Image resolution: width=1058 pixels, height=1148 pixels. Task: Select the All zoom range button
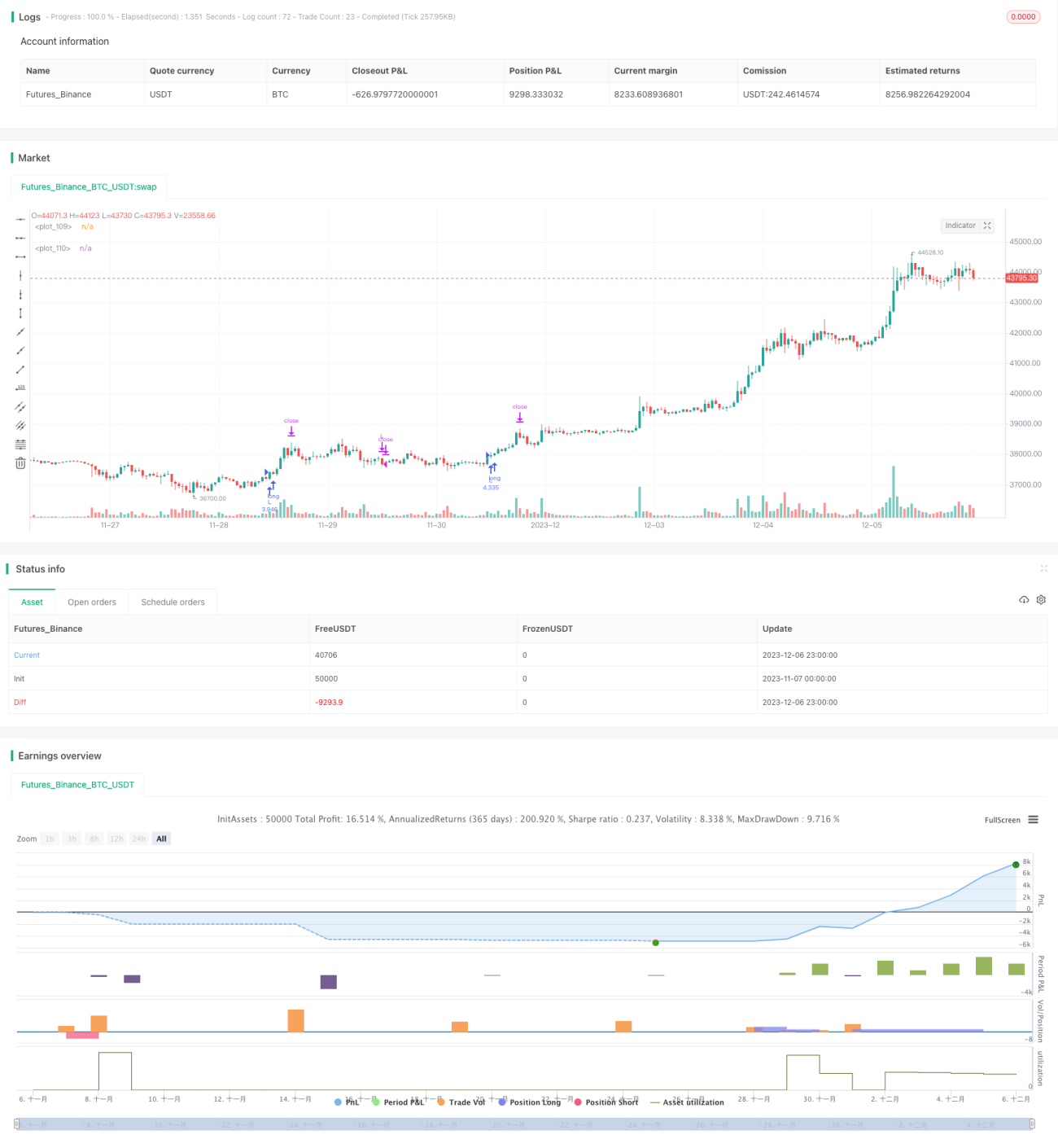coord(161,839)
